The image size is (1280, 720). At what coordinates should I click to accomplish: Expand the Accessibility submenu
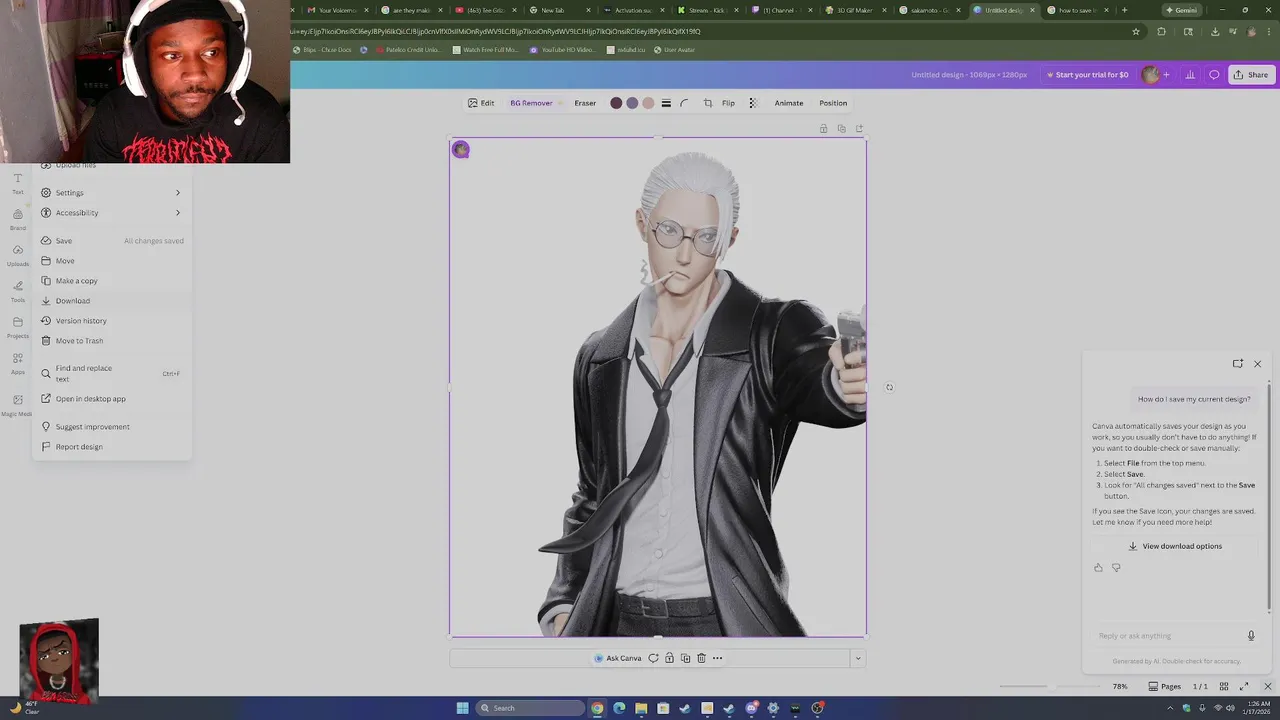point(111,213)
